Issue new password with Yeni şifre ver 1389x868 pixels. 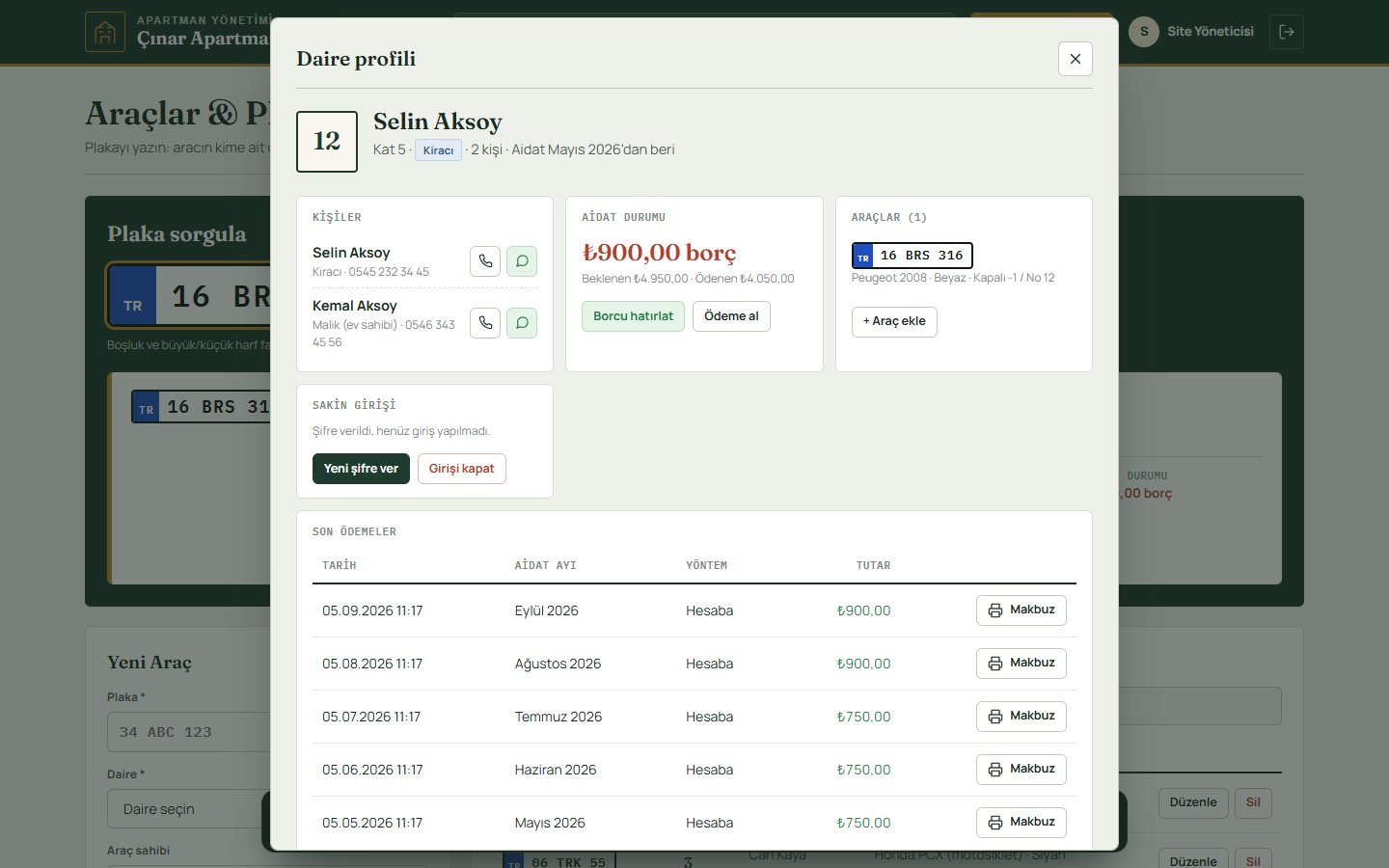(361, 469)
